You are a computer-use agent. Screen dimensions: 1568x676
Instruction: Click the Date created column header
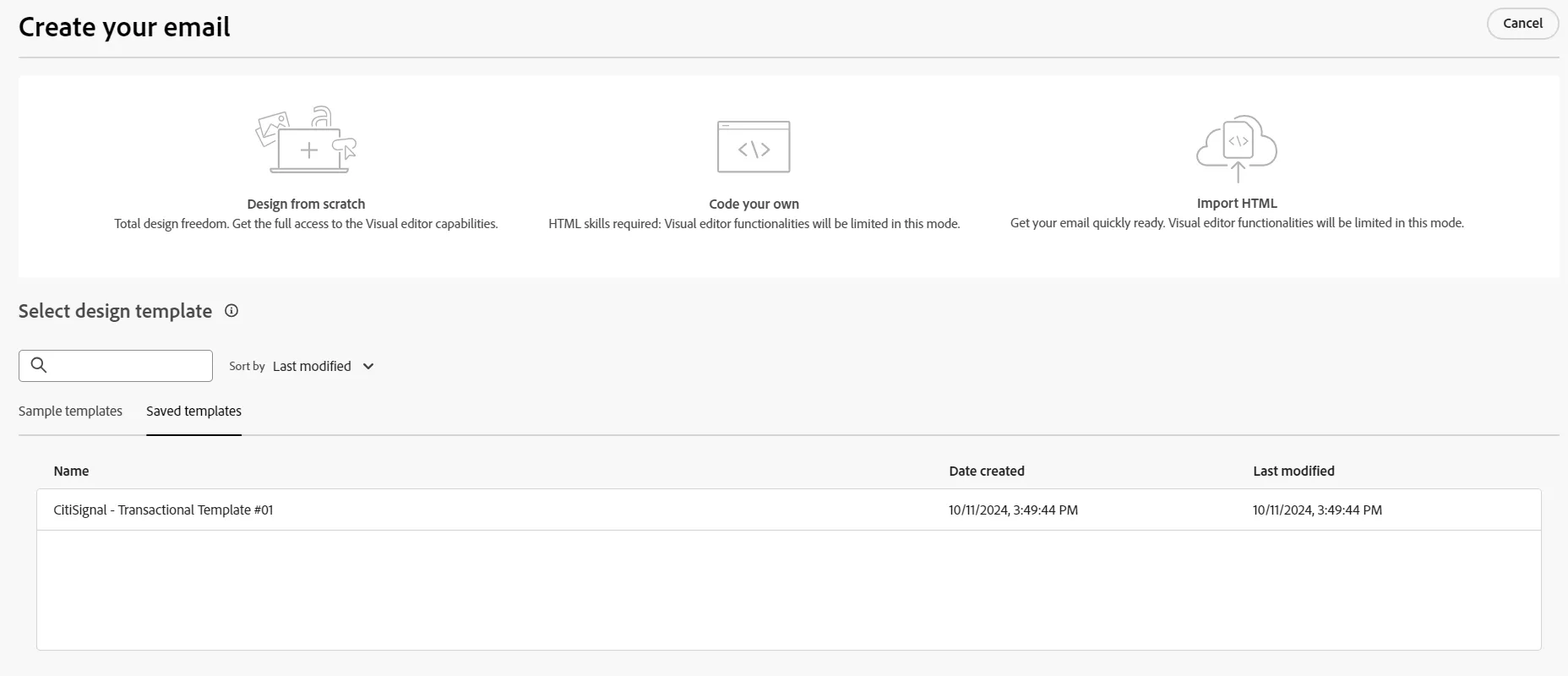pyautogui.click(x=986, y=471)
